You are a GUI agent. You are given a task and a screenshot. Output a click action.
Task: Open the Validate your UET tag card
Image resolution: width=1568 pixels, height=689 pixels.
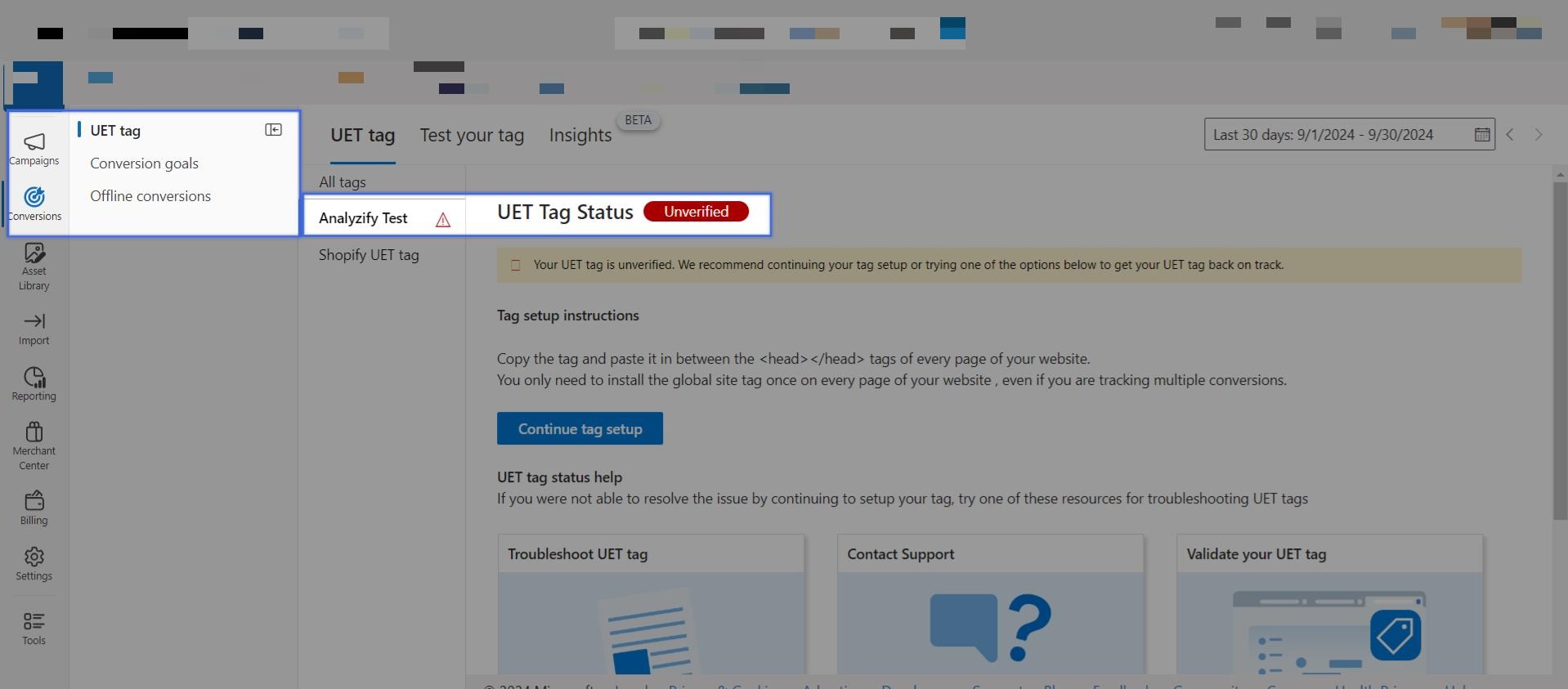tap(1329, 605)
